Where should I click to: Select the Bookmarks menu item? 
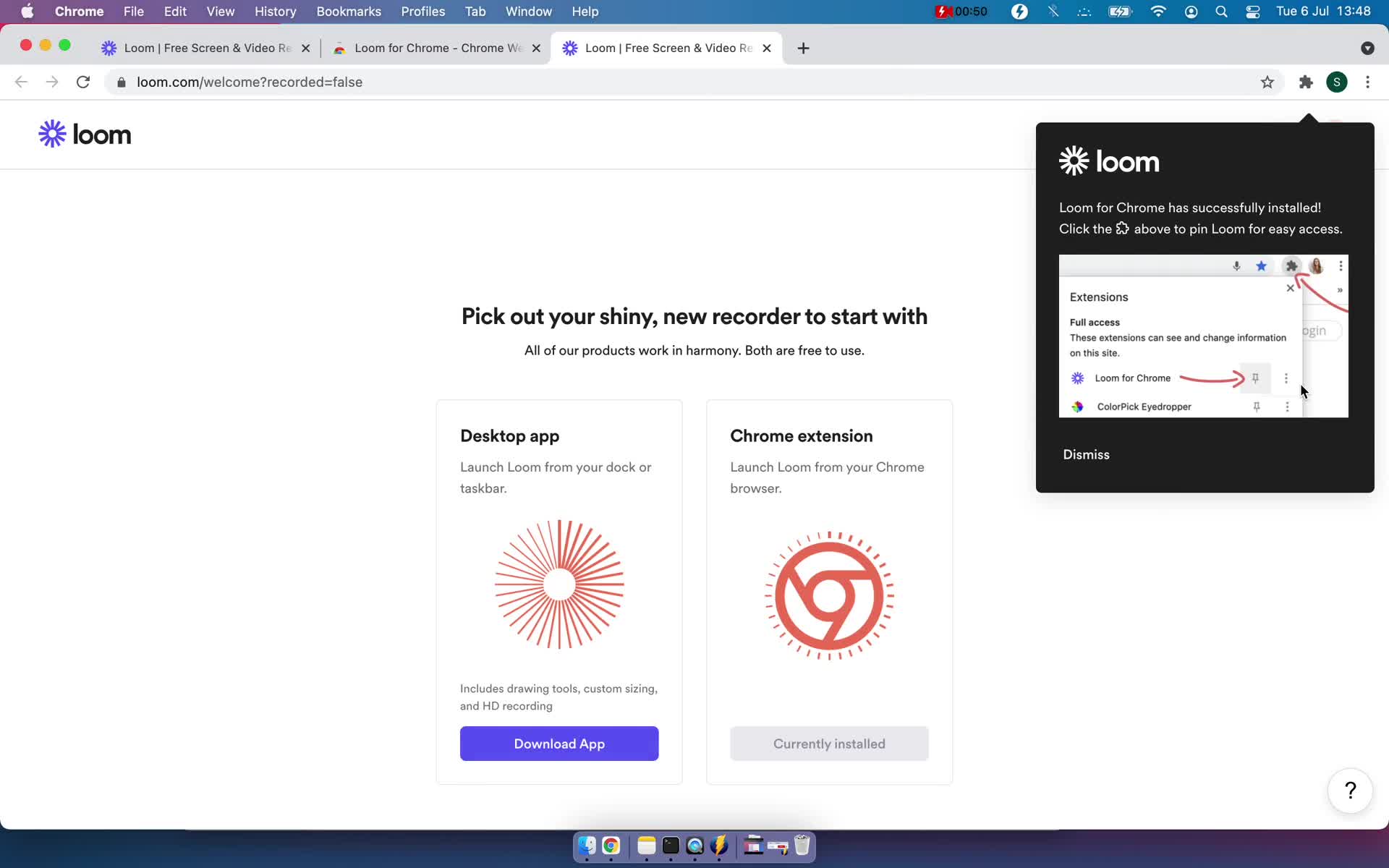(348, 11)
